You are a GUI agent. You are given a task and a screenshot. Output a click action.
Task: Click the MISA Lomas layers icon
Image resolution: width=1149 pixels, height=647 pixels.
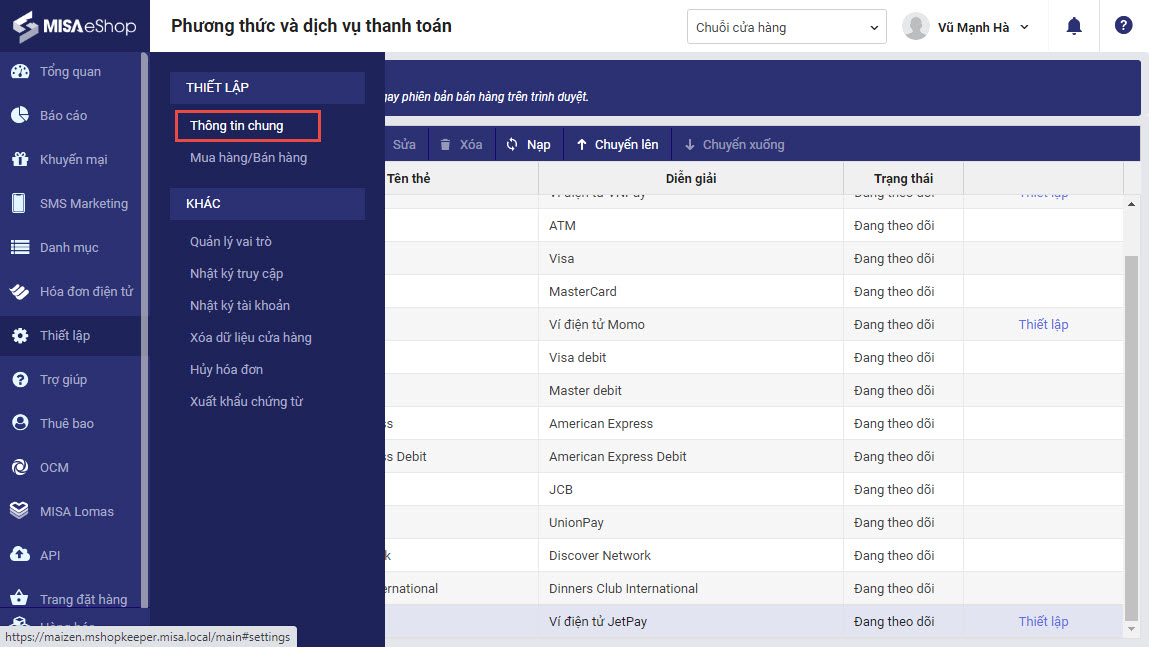pyautogui.click(x=19, y=512)
